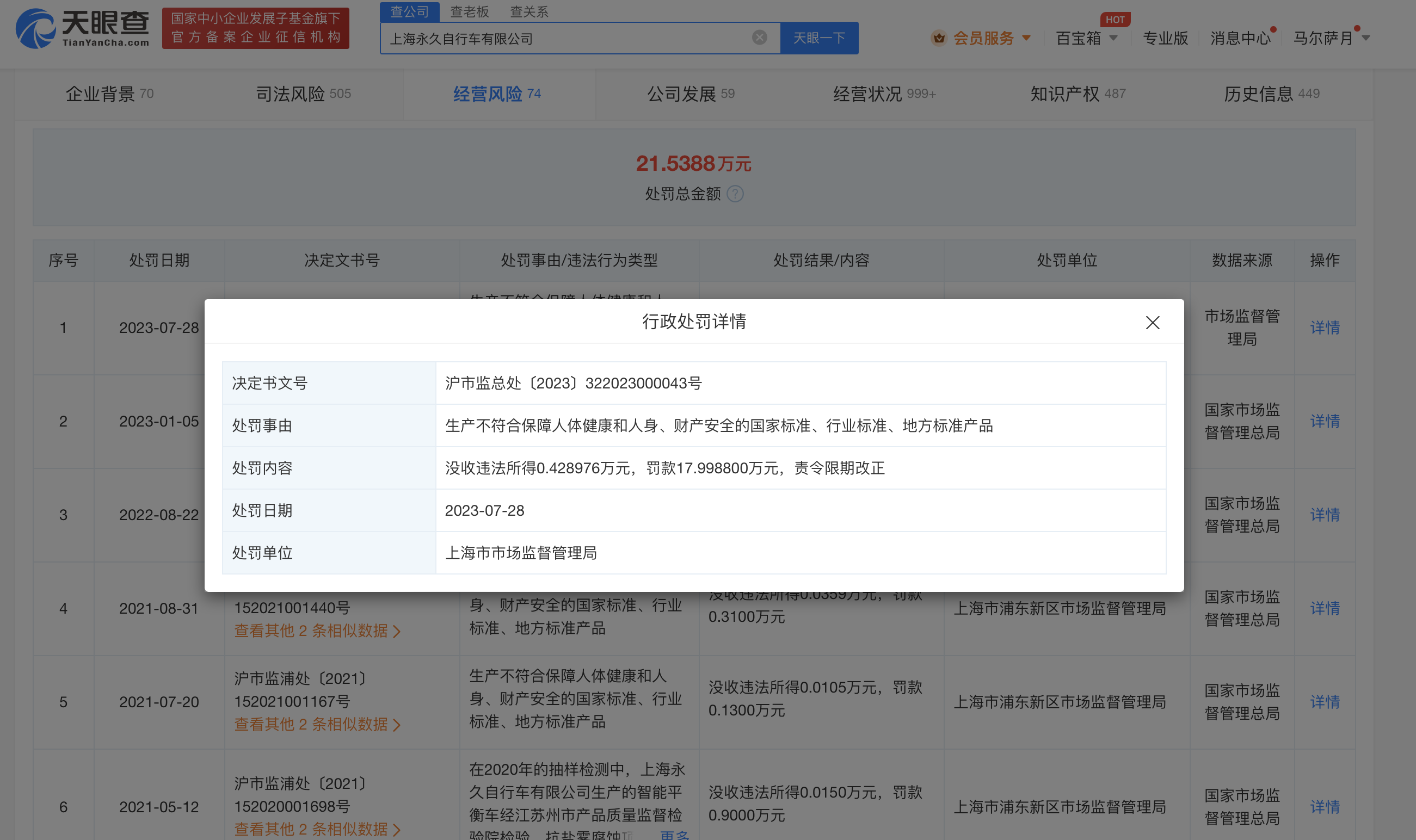
Task: Open 消息中心 in the header
Action: (1240, 38)
